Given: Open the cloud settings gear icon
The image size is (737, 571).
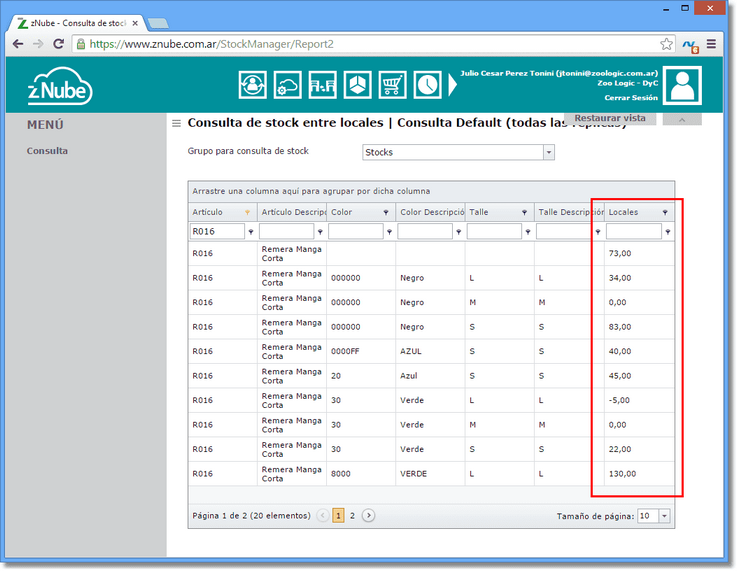Looking at the screenshot, I should 288,85.
